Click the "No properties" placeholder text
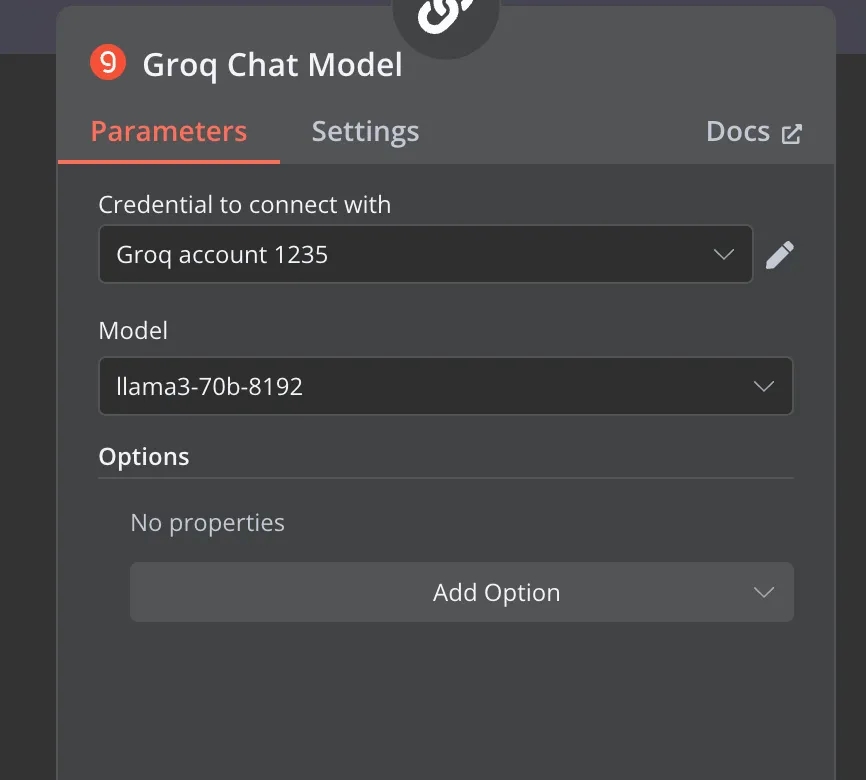866x780 pixels. pos(207,523)
